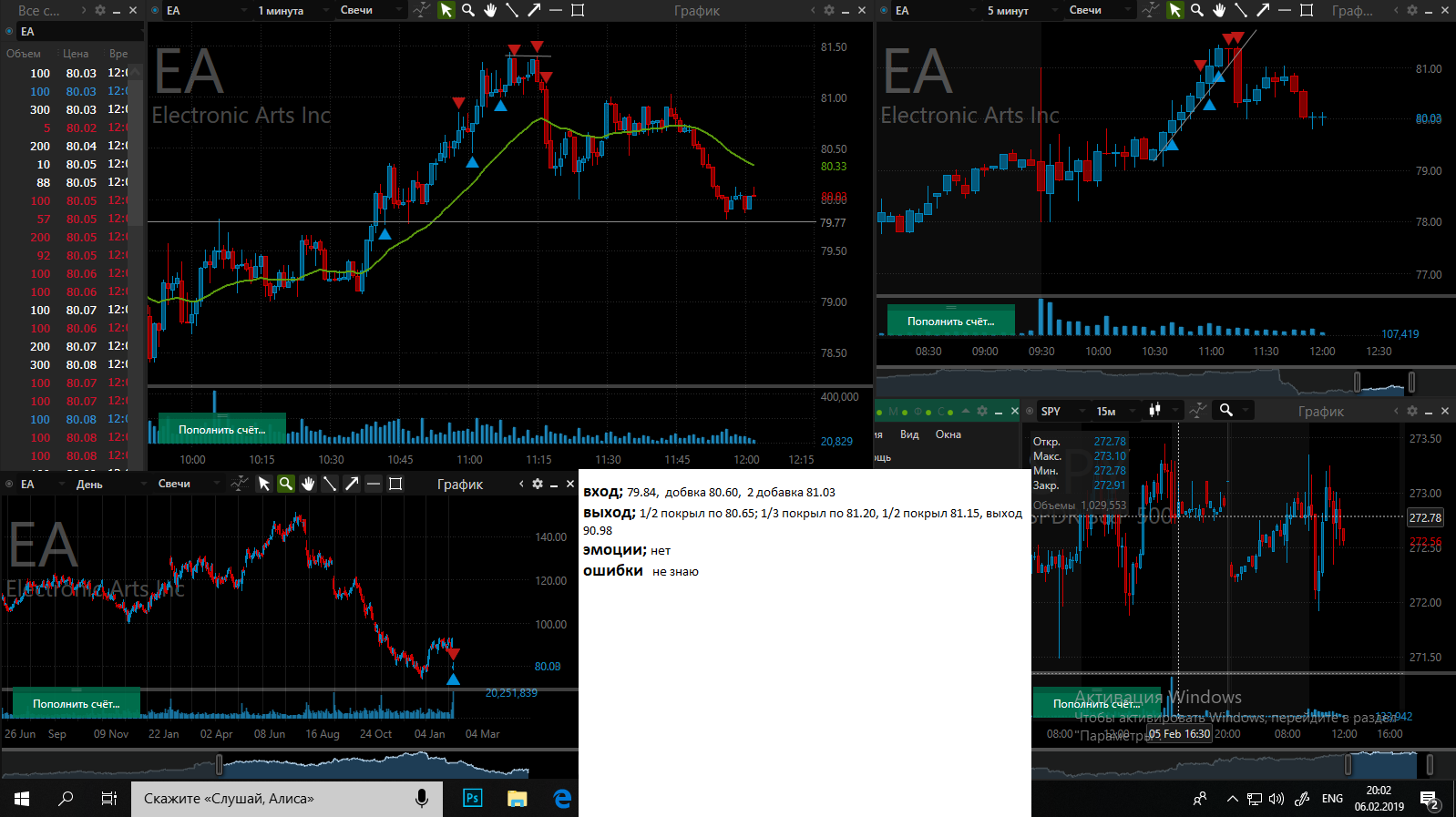Open settings gear of 1-minute chart
Image resolution: width=1456 pixels, height=817 pixels.
click(829, 10)
